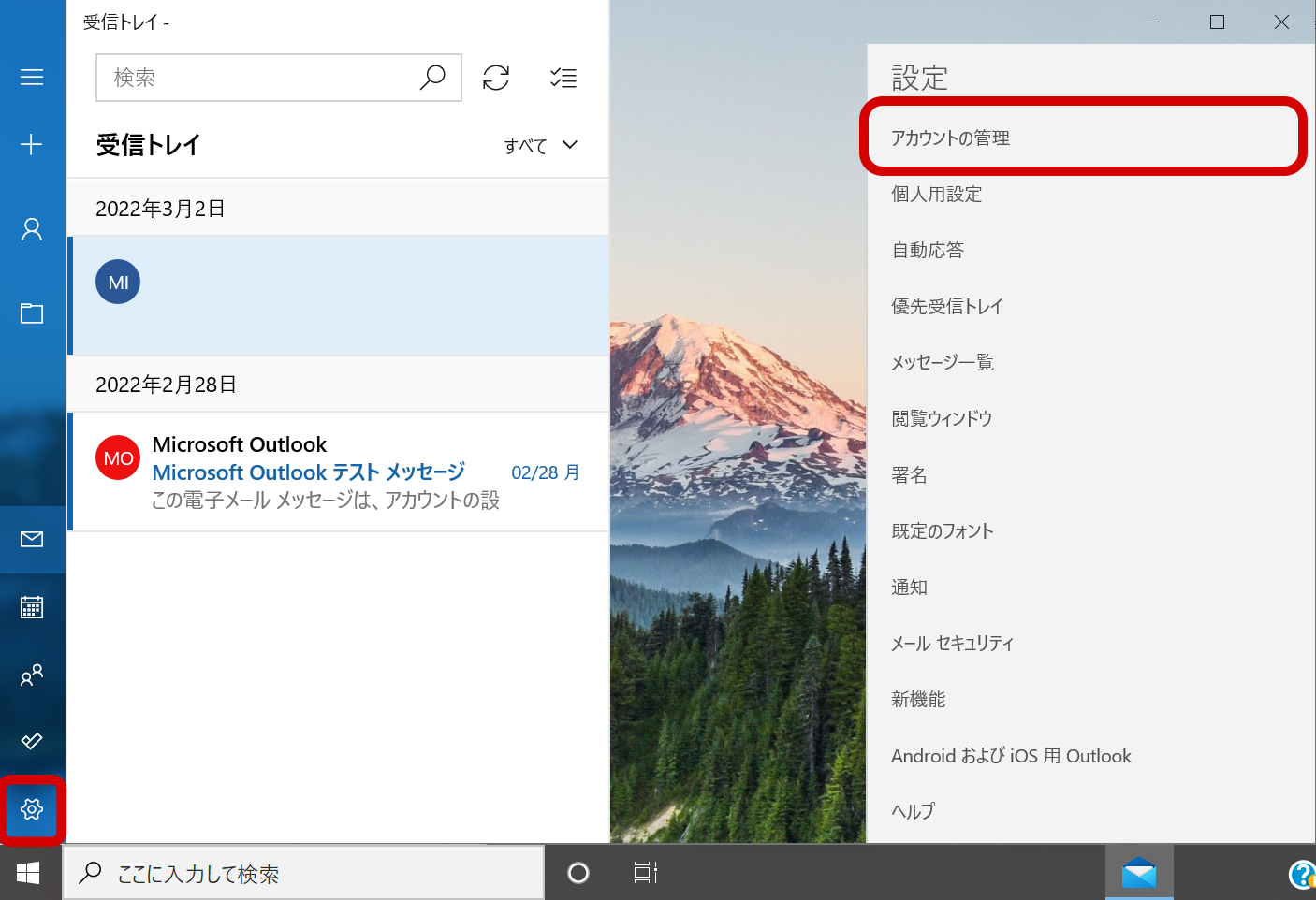Open 自動応答 settings
This screenshot has width=1316, height=900.
(928, 251)
